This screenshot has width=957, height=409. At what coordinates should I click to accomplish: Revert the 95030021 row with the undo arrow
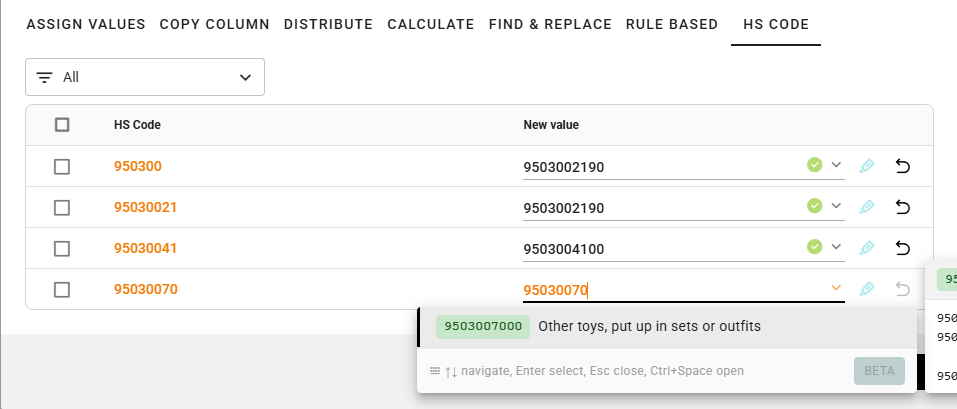coord(902,207)
